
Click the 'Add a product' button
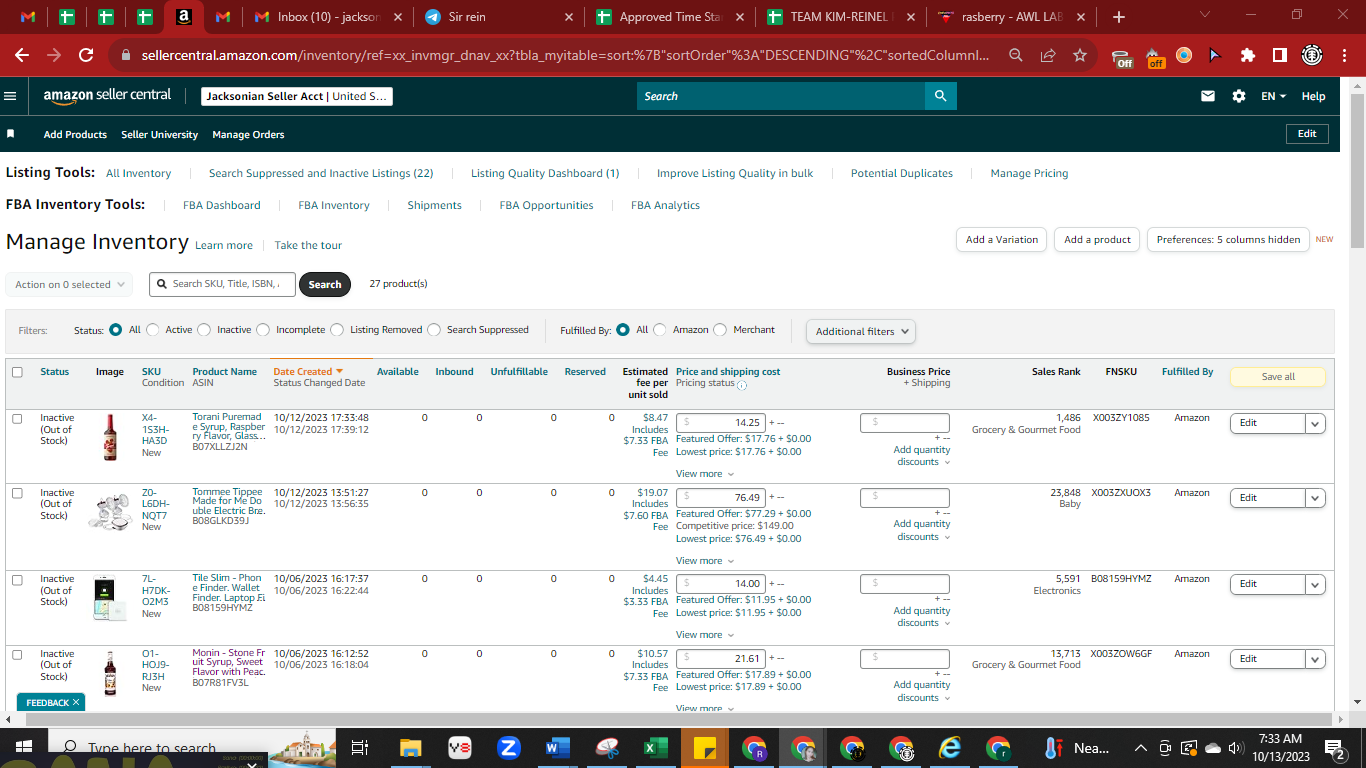click(x=1097, y=240)
